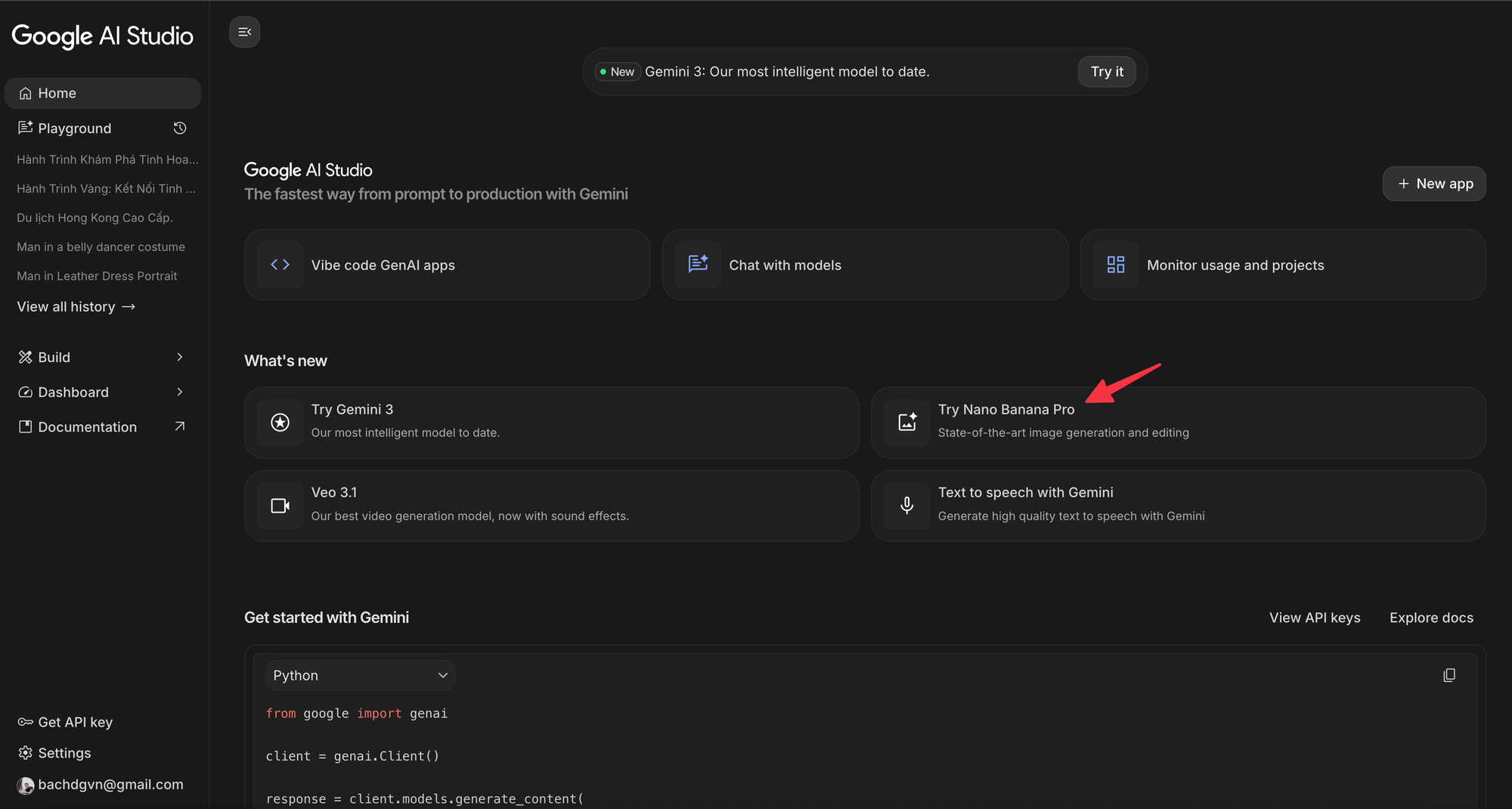The image size is (1512, 809).
Task: Copy the code snippet with copy icon
Action: (x=1448, y=675)
